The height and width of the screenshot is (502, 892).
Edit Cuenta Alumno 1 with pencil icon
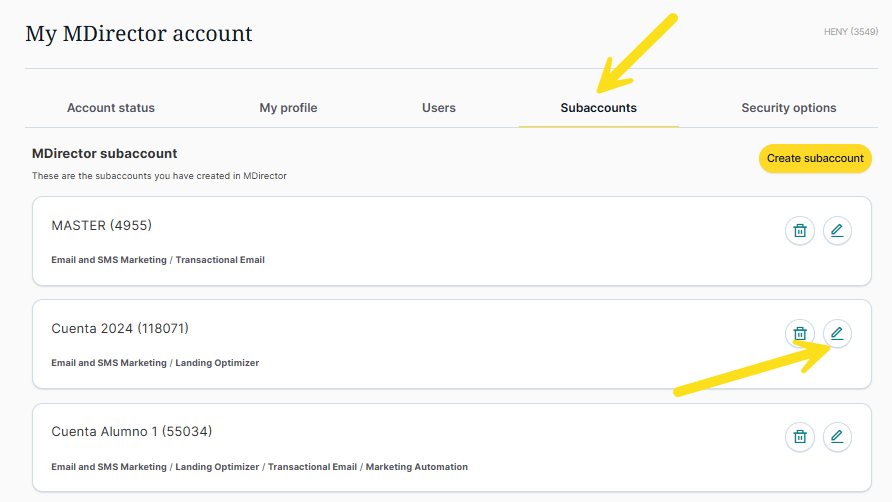[x=837, y=437]
